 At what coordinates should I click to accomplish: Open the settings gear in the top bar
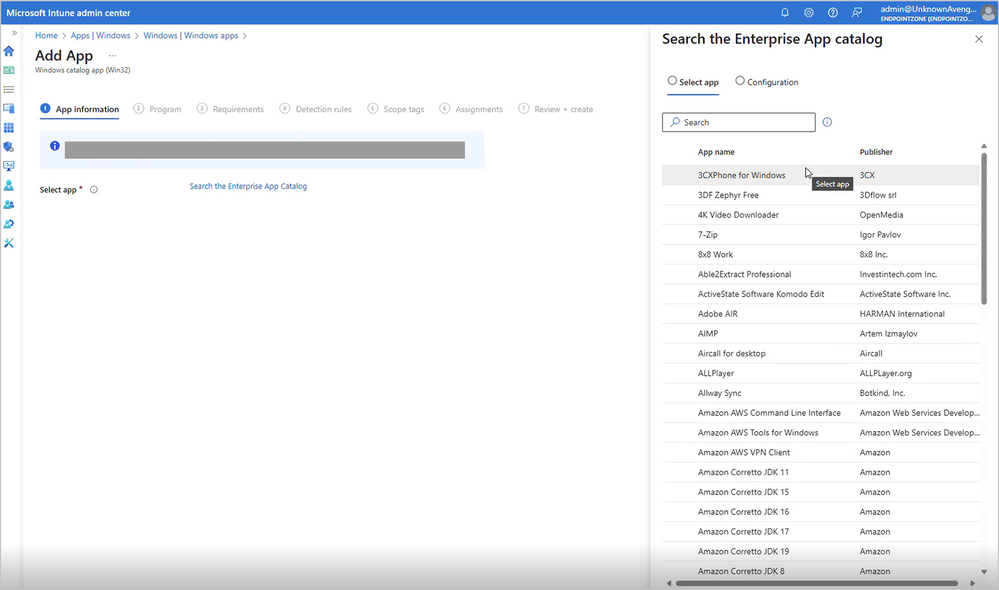click(809, 13)
